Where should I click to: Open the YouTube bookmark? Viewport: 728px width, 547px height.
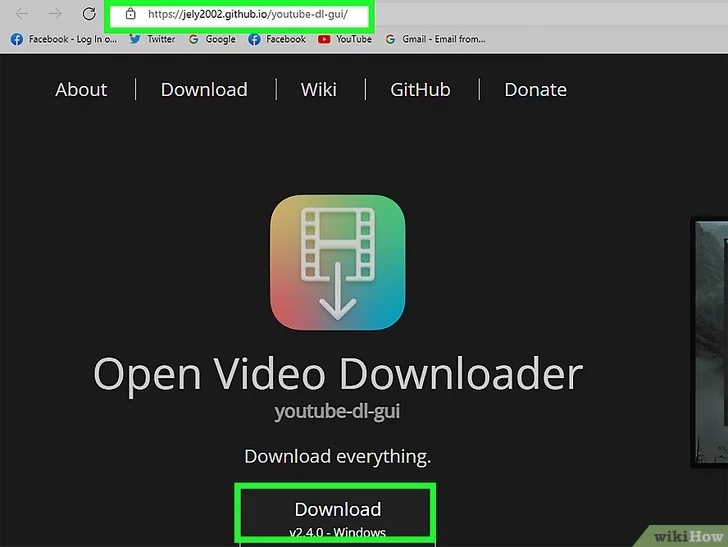[344, 39]
